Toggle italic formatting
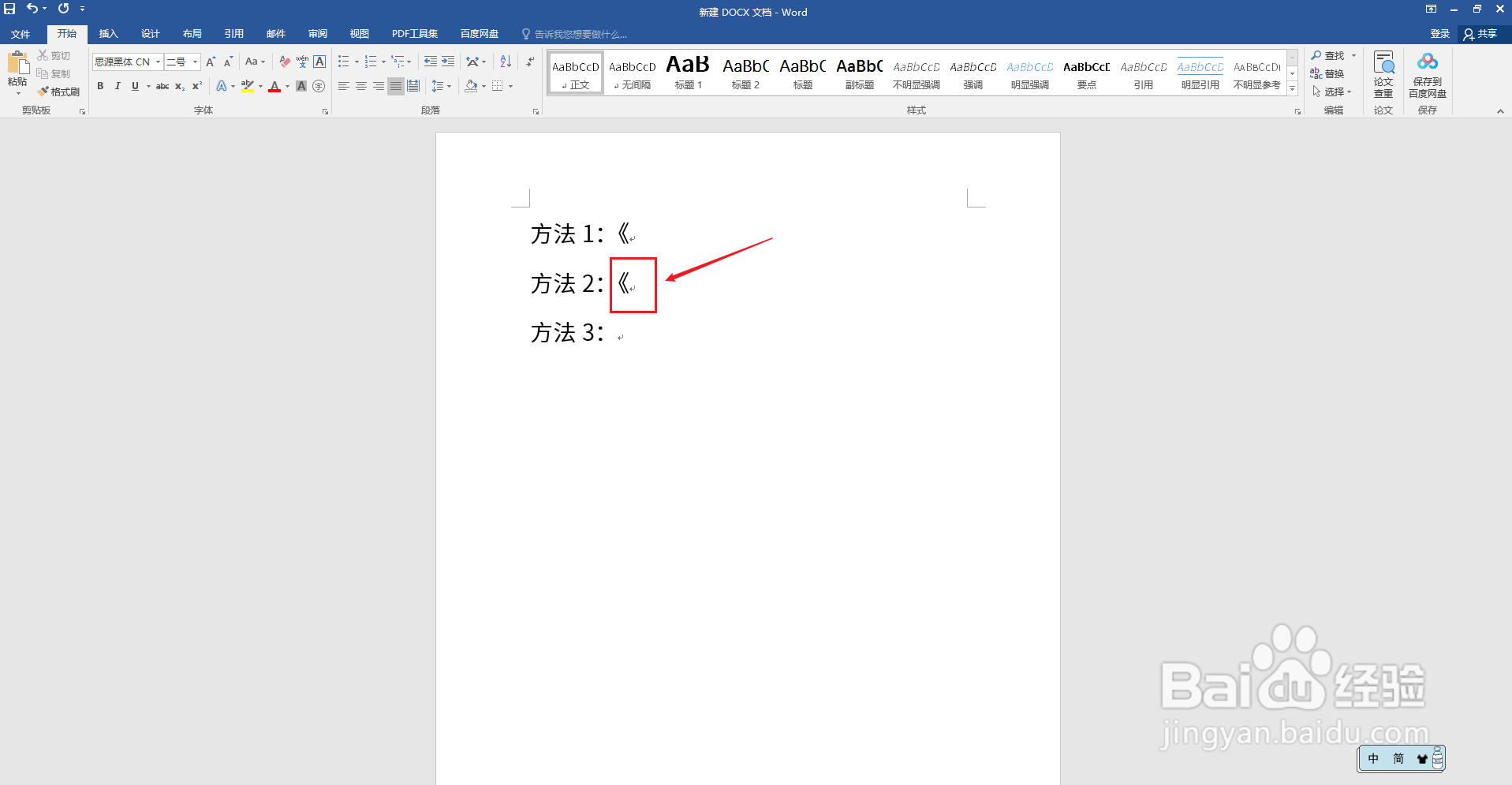Screen dimensions: 1512x785 pos(118,86)
